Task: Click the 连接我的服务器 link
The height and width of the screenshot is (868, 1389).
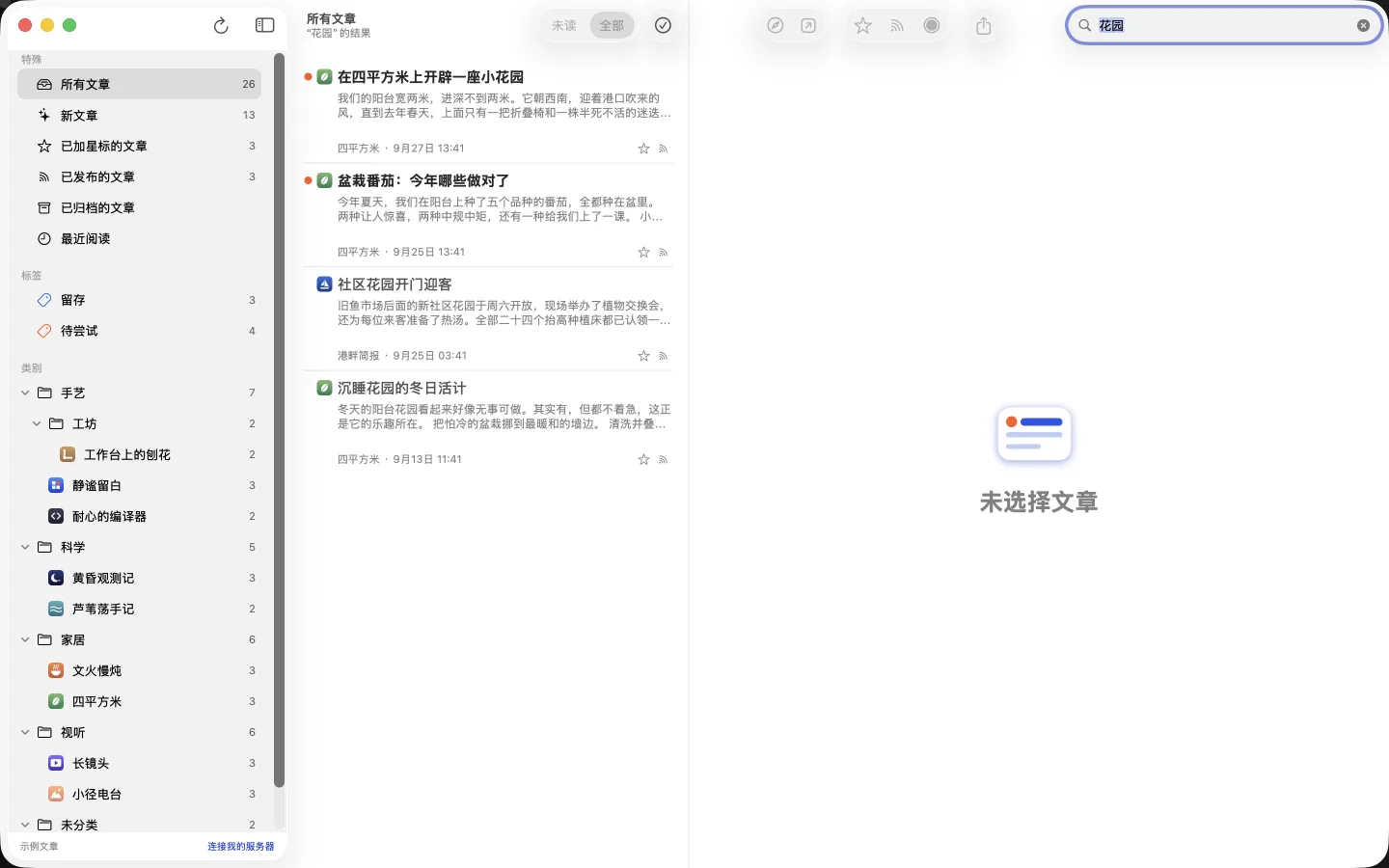Action: pyautogui.click(x=241, y=847)
